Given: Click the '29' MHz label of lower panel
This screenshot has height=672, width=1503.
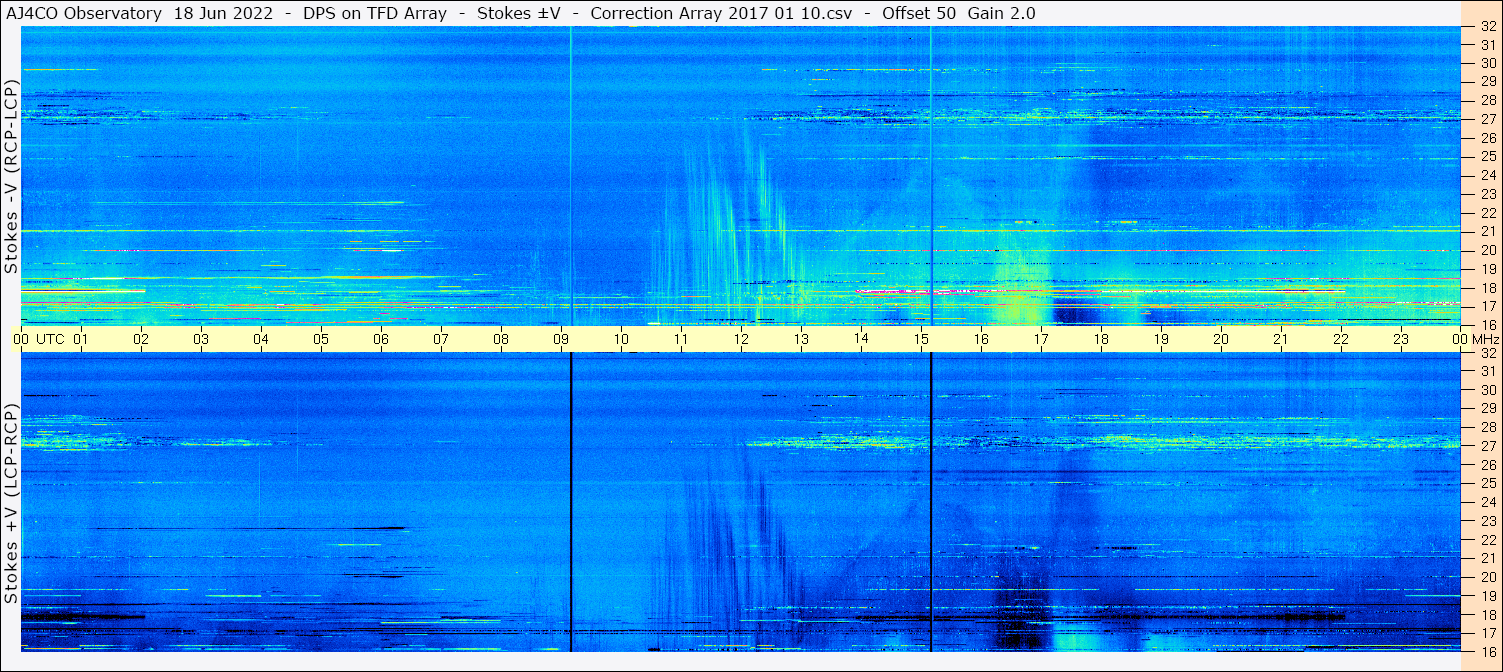Looking at the screenshot, I should (1487, 409).
